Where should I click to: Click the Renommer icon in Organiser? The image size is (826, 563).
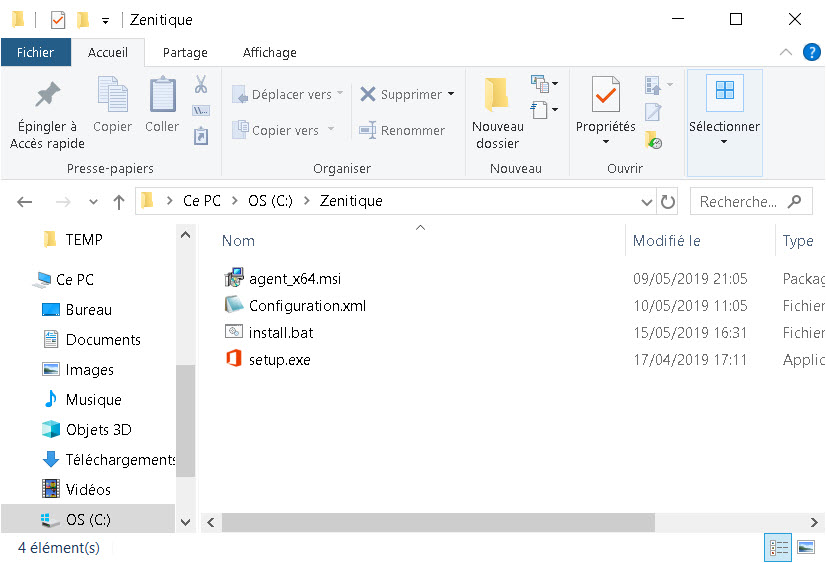pyautogui.click(x=366, y=130)
